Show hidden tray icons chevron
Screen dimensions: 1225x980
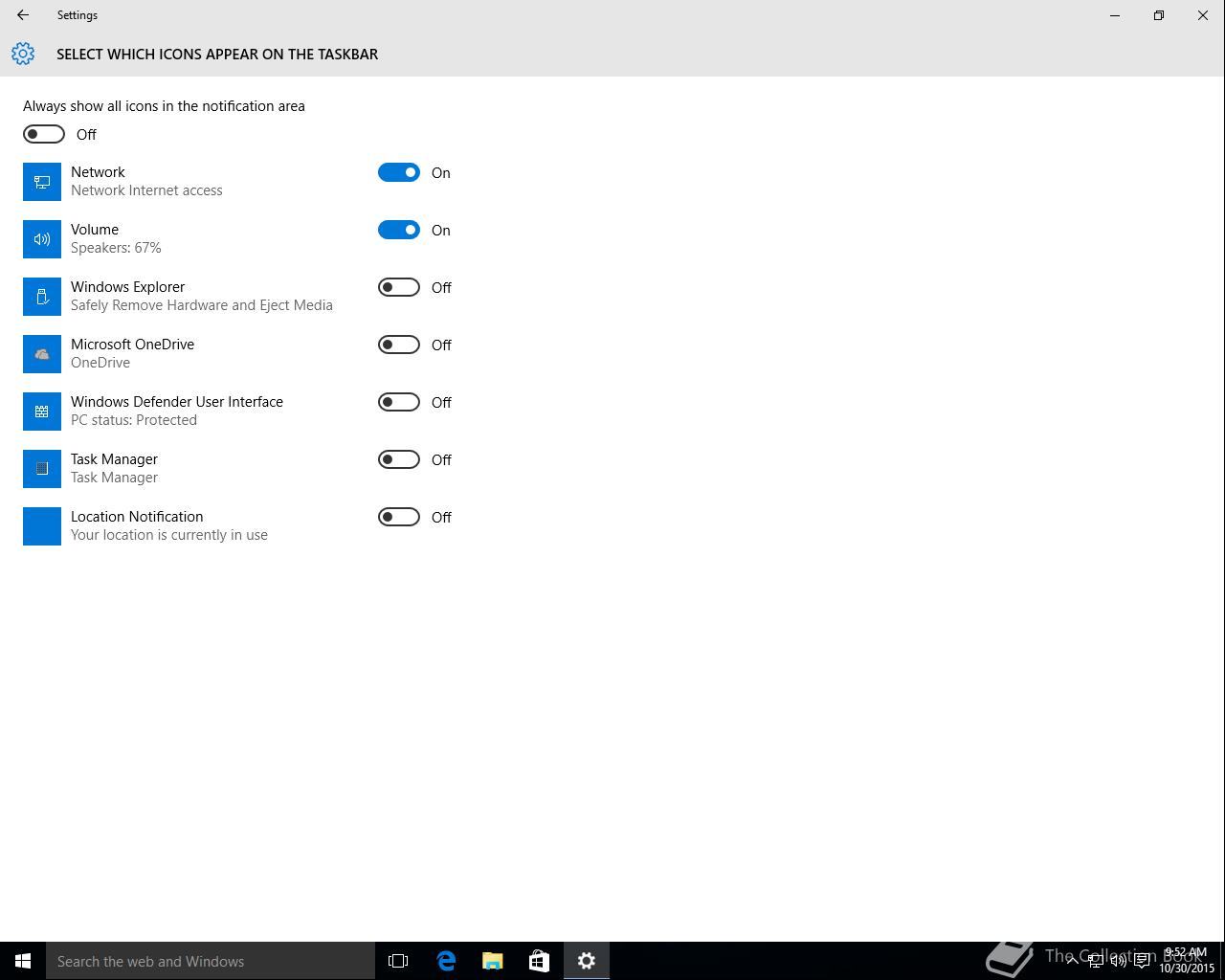point(1072,961)
